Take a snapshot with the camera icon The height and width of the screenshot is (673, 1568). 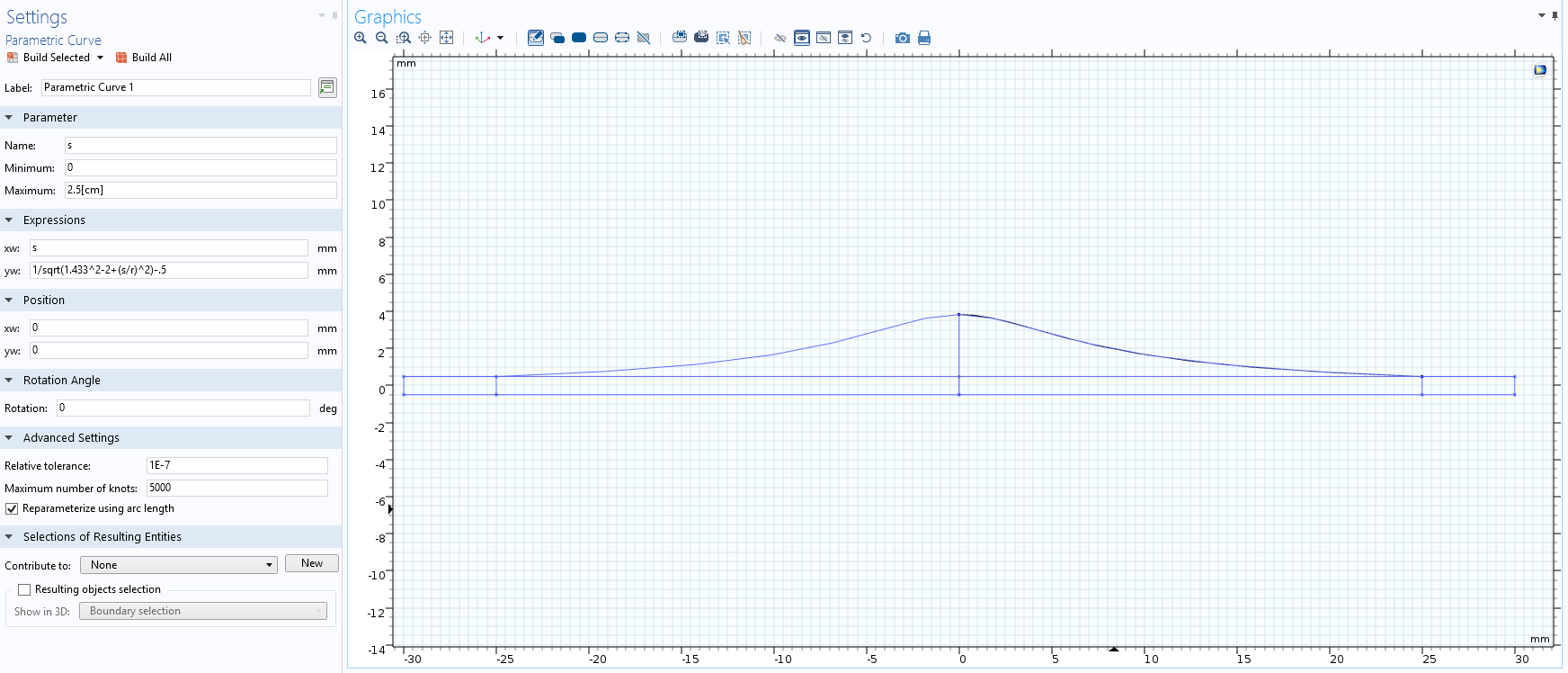coord(902,38)
